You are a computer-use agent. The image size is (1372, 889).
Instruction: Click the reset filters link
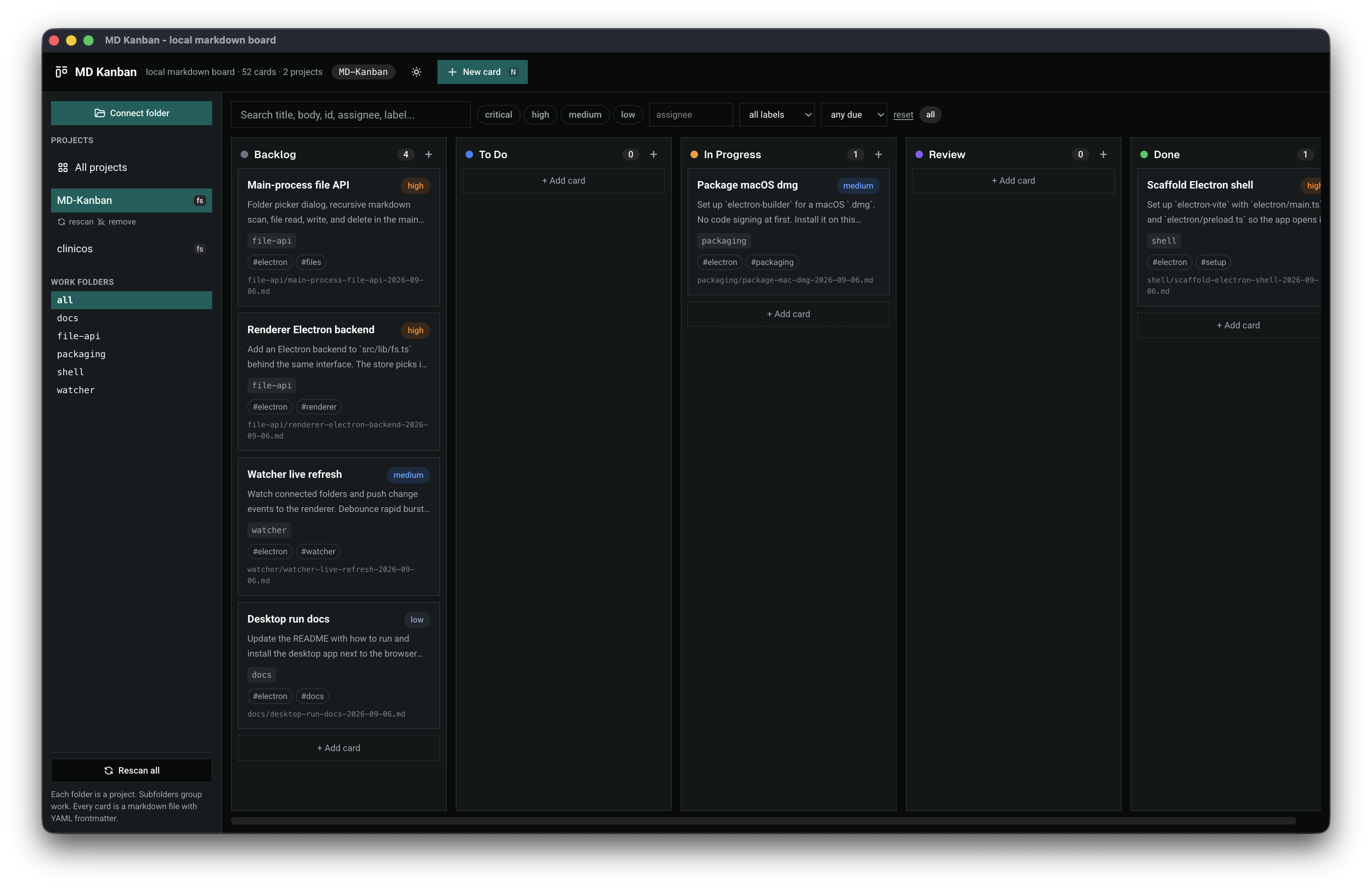pyautogui.click(x=903, y=115)
